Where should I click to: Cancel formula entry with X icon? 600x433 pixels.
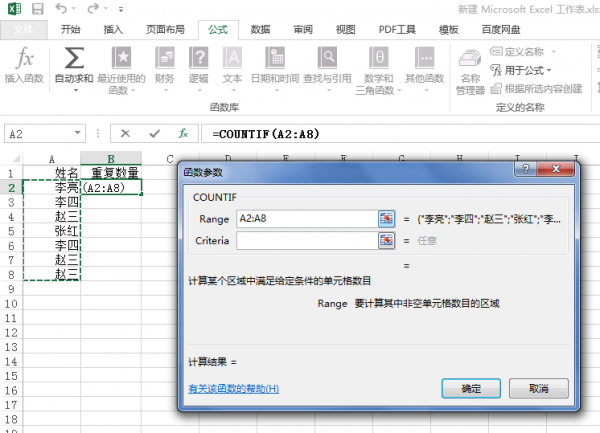(x=125, y=133)
